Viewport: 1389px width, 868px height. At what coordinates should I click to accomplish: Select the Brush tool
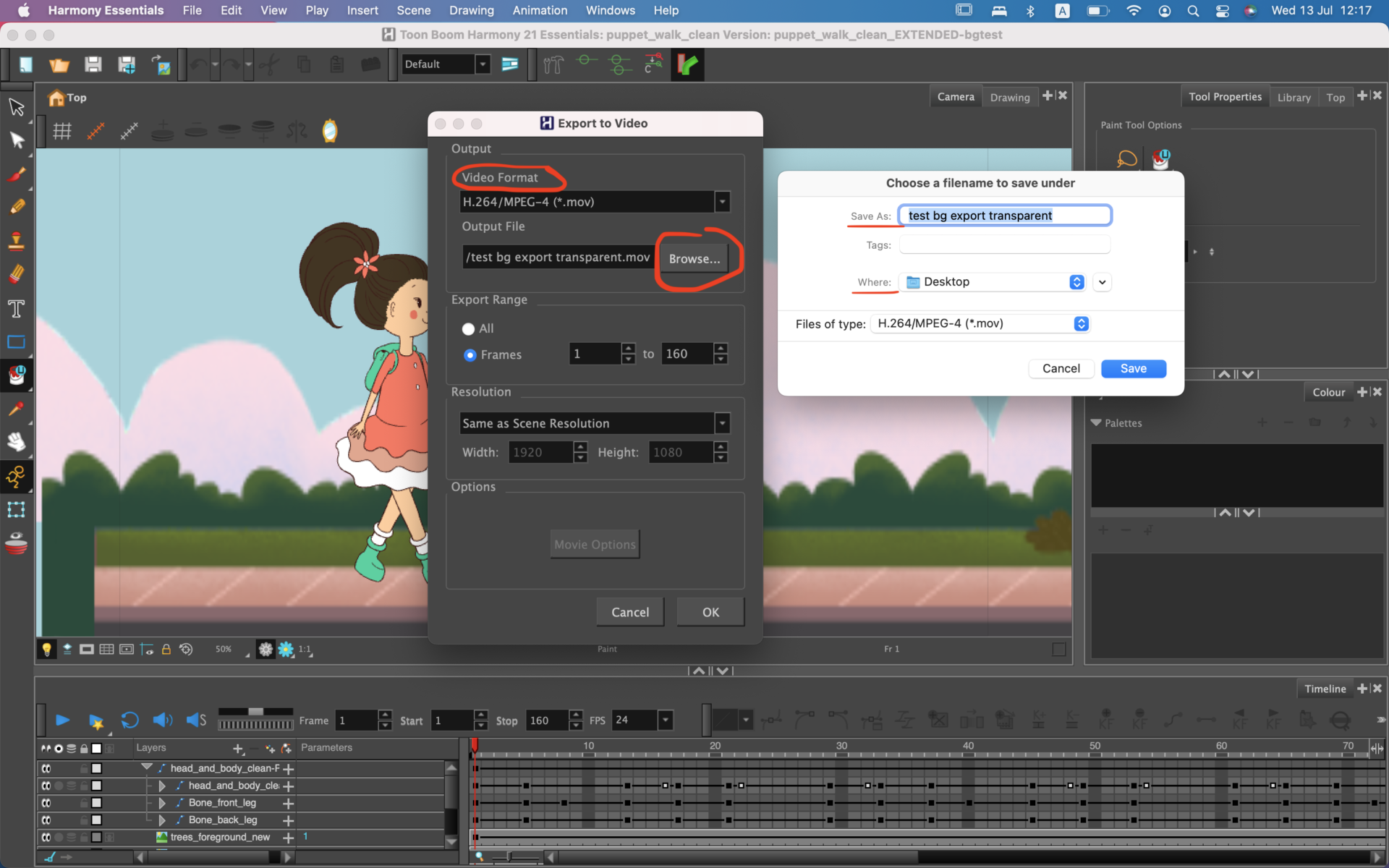[x=16, y=174]
